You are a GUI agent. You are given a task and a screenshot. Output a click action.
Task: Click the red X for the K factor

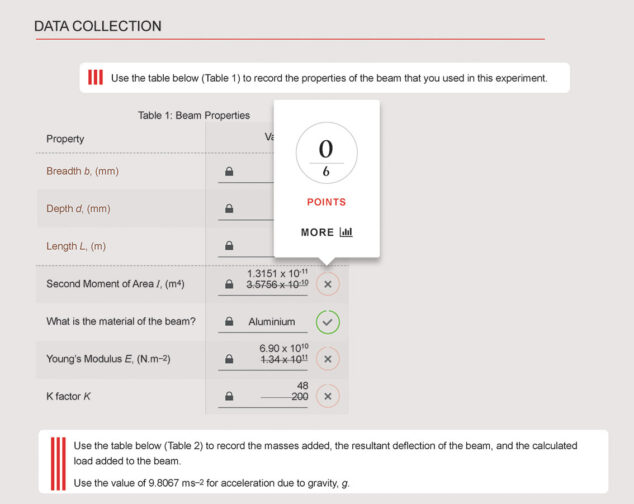327,396
